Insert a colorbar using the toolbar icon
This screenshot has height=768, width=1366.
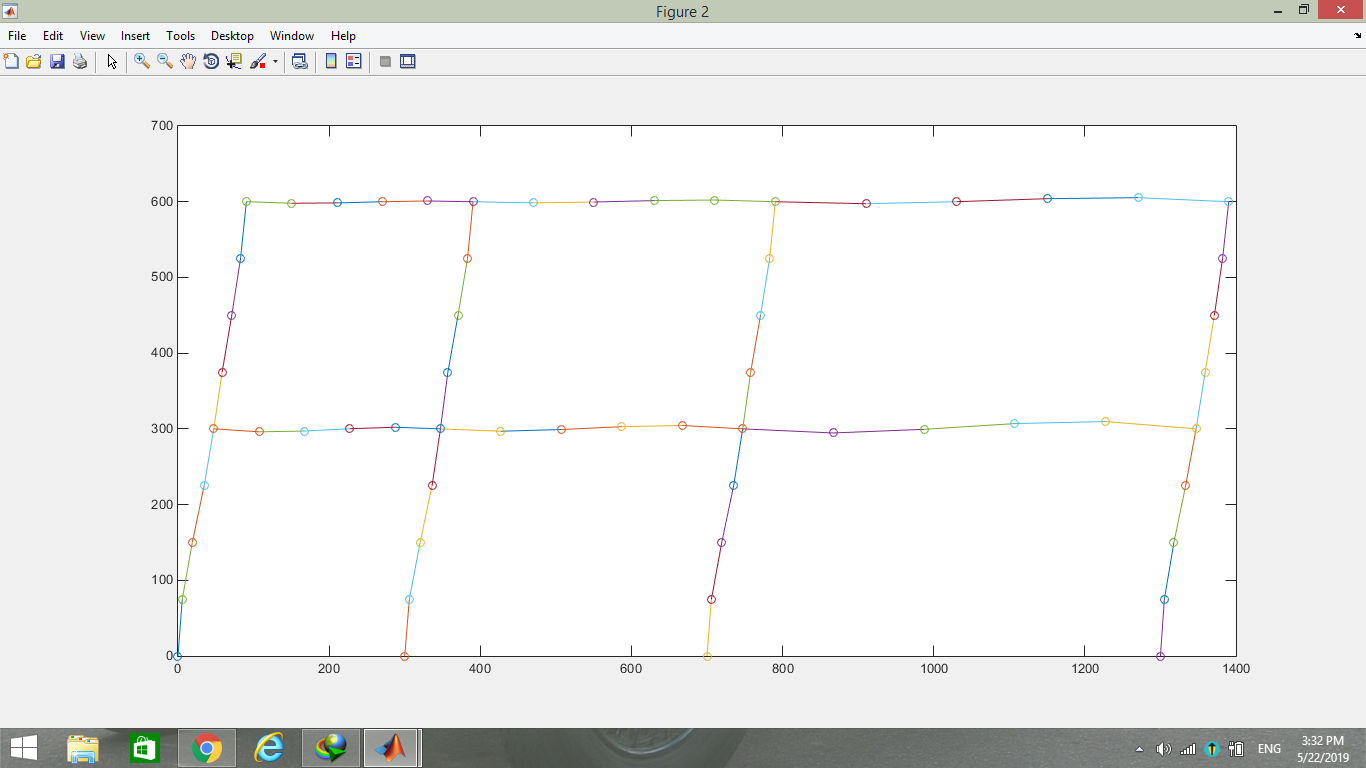point(331,61)
